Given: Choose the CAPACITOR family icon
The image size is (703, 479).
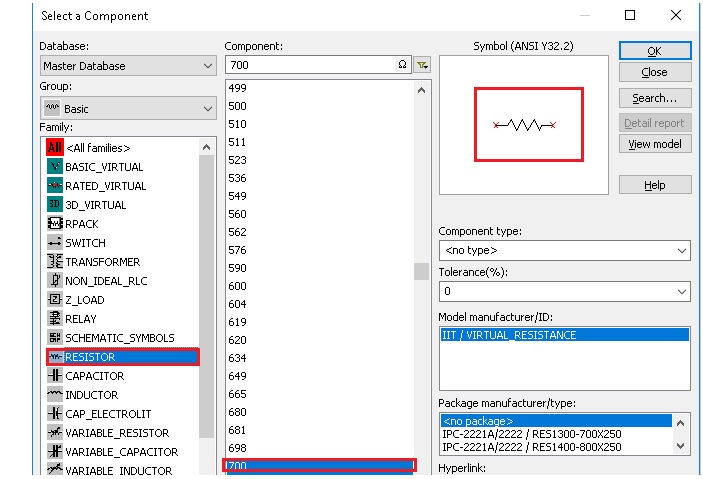Looking at the screenshot, I should pos(55,375).
